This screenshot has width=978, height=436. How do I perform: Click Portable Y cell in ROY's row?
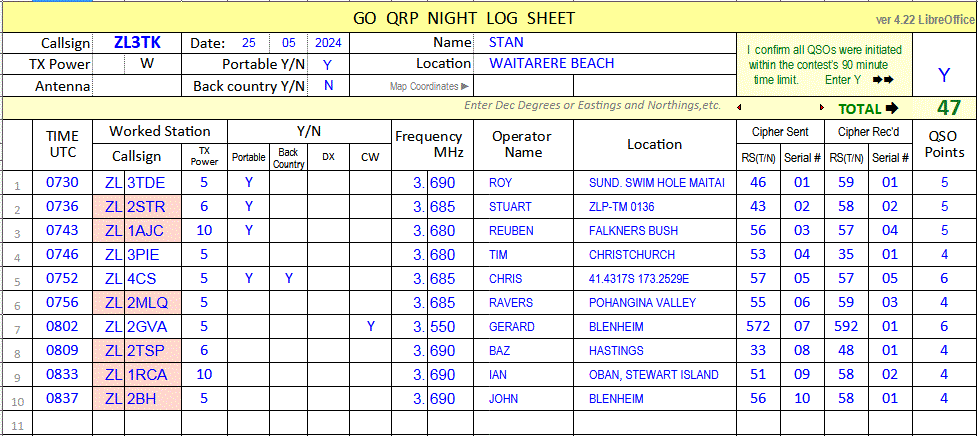tap(249, 183)
